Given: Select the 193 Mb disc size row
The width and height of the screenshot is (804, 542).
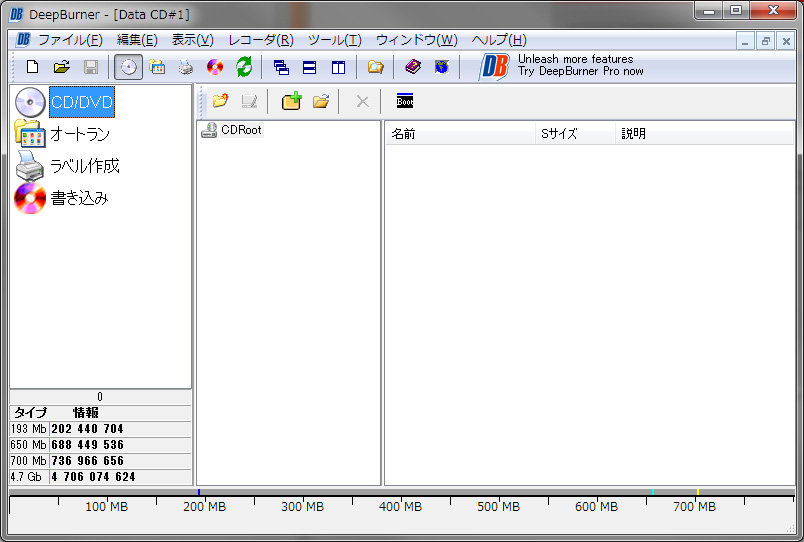Looking at the screenshot, I should point(100,429).
